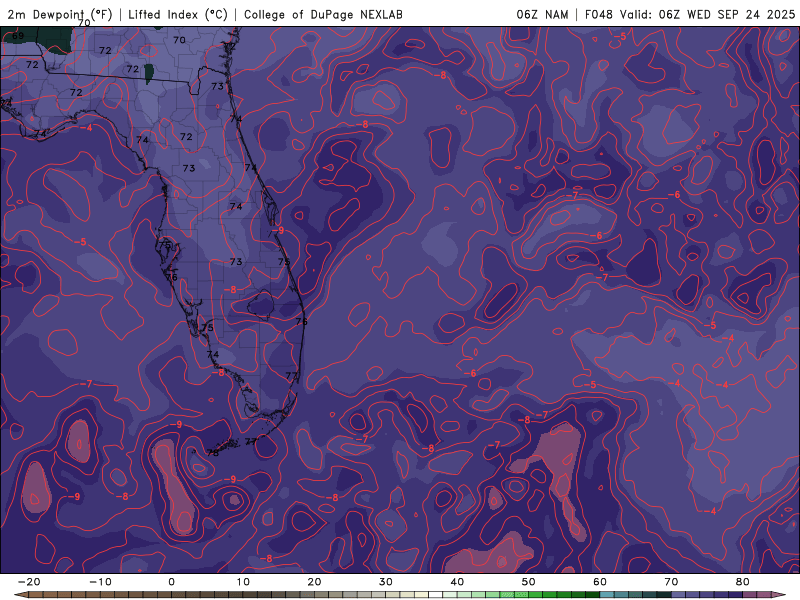Viewport: 800px width, 600px height.
Task: Click the 20 label on the color scale
Action: [314, 582]
